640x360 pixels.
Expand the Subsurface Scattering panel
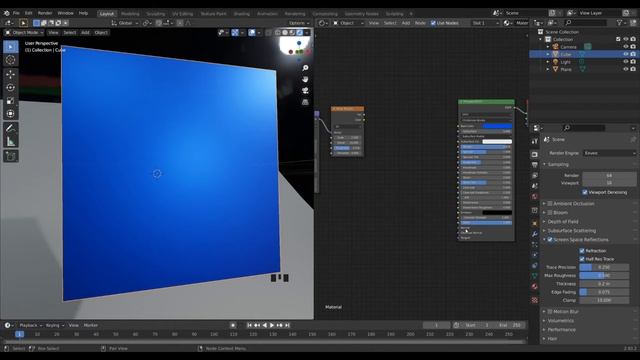pos(571,231)
